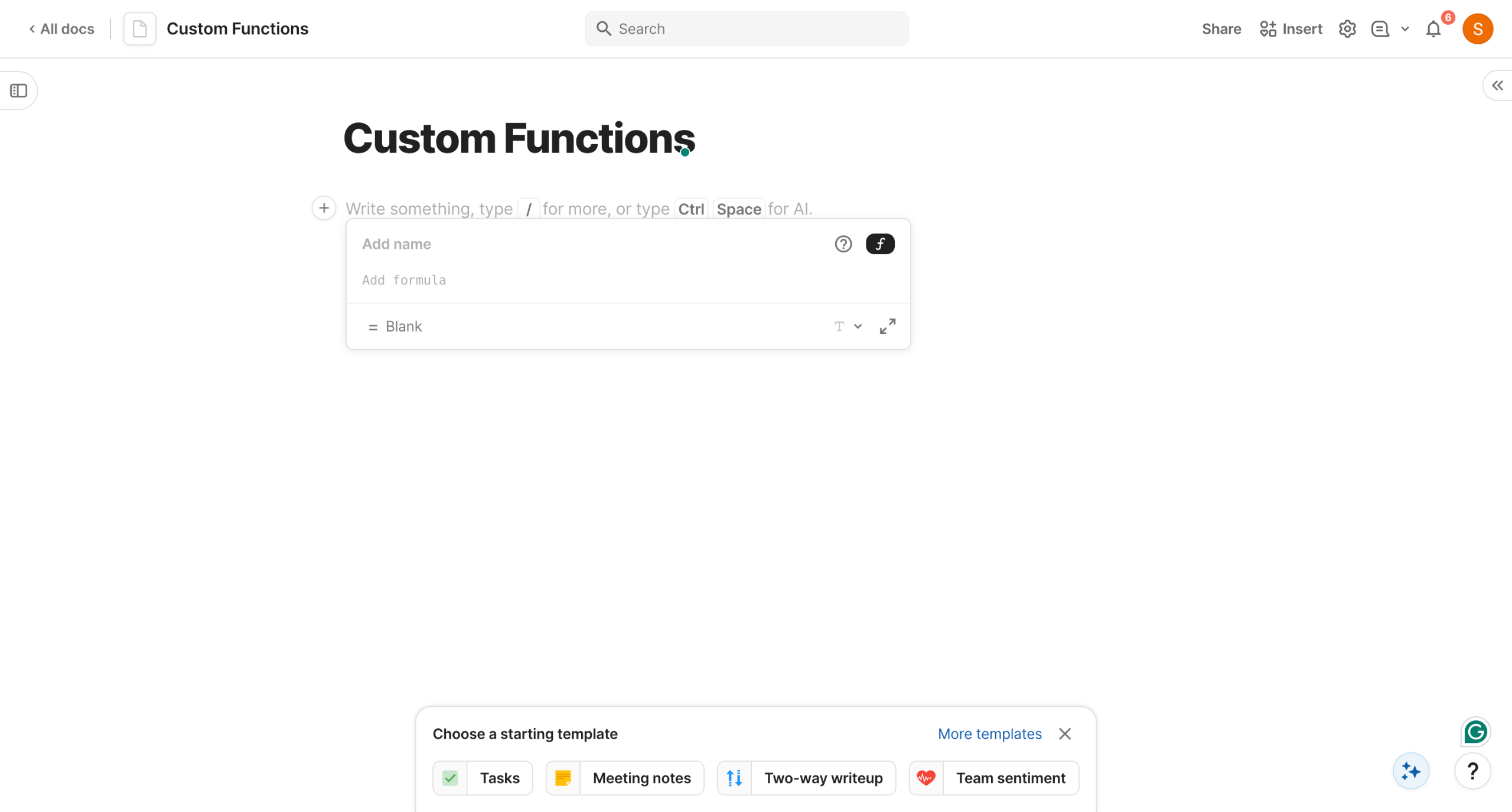Choose the Tasks template
This screenshot has height=812, width=1512.
pyautogui.click(x=483, y=778)
